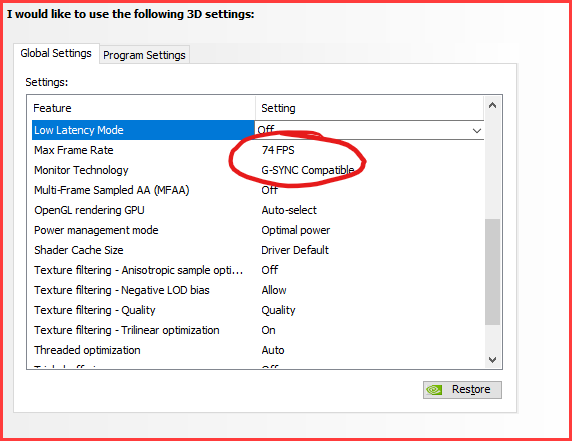Click Off value for Anisotropic sample optimization
This screenshot has width=572, height=441.
[x=270, y=270]
